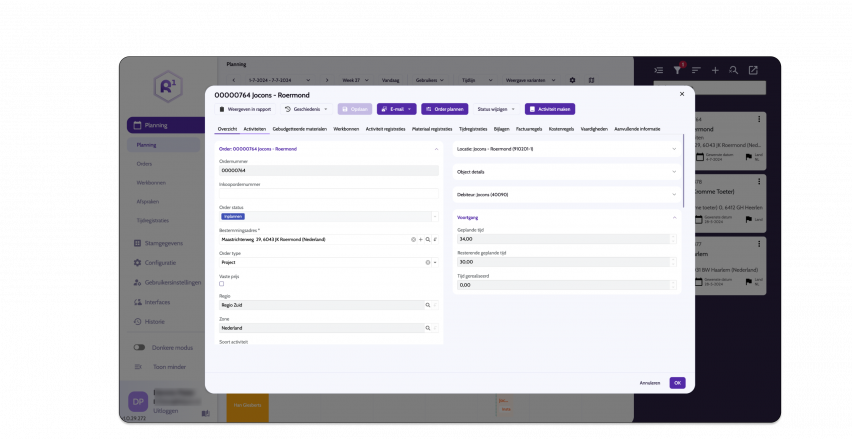This screenshot has width=852, height=439.
Task: Open planning settings gear icon
Action: (x=573, y=80)
